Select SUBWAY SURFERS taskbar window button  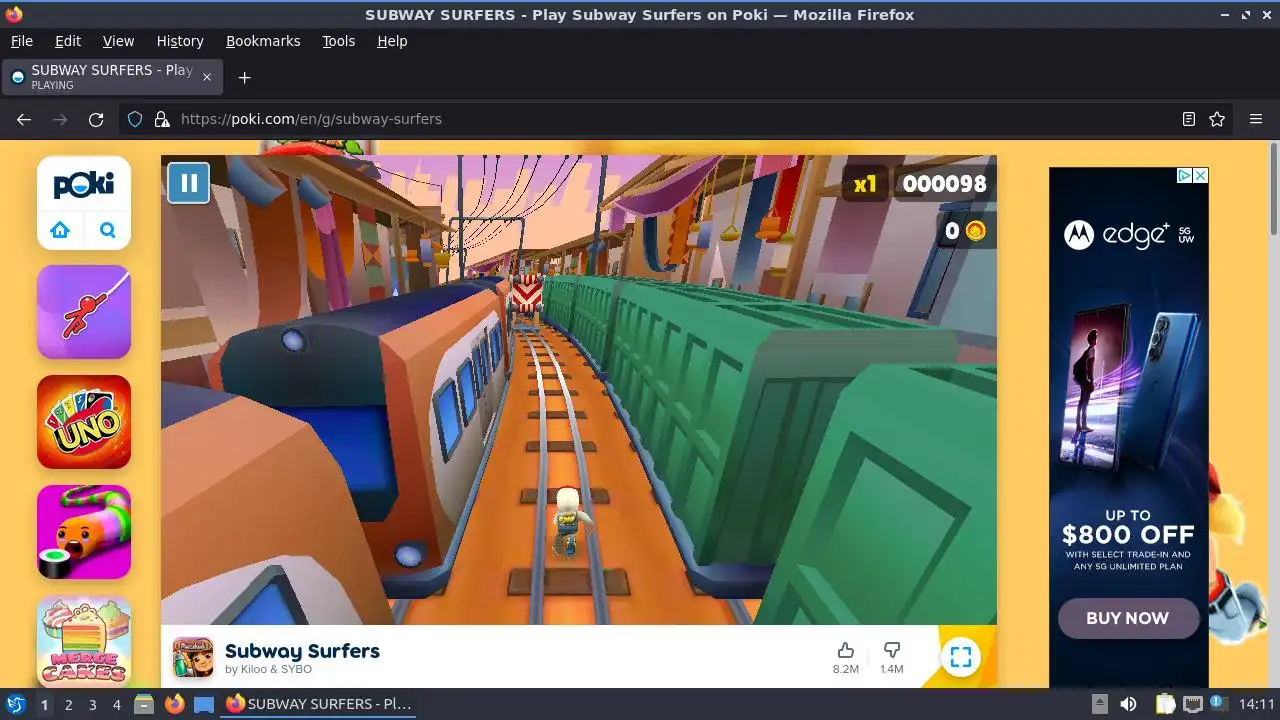(x=318, y=704)
